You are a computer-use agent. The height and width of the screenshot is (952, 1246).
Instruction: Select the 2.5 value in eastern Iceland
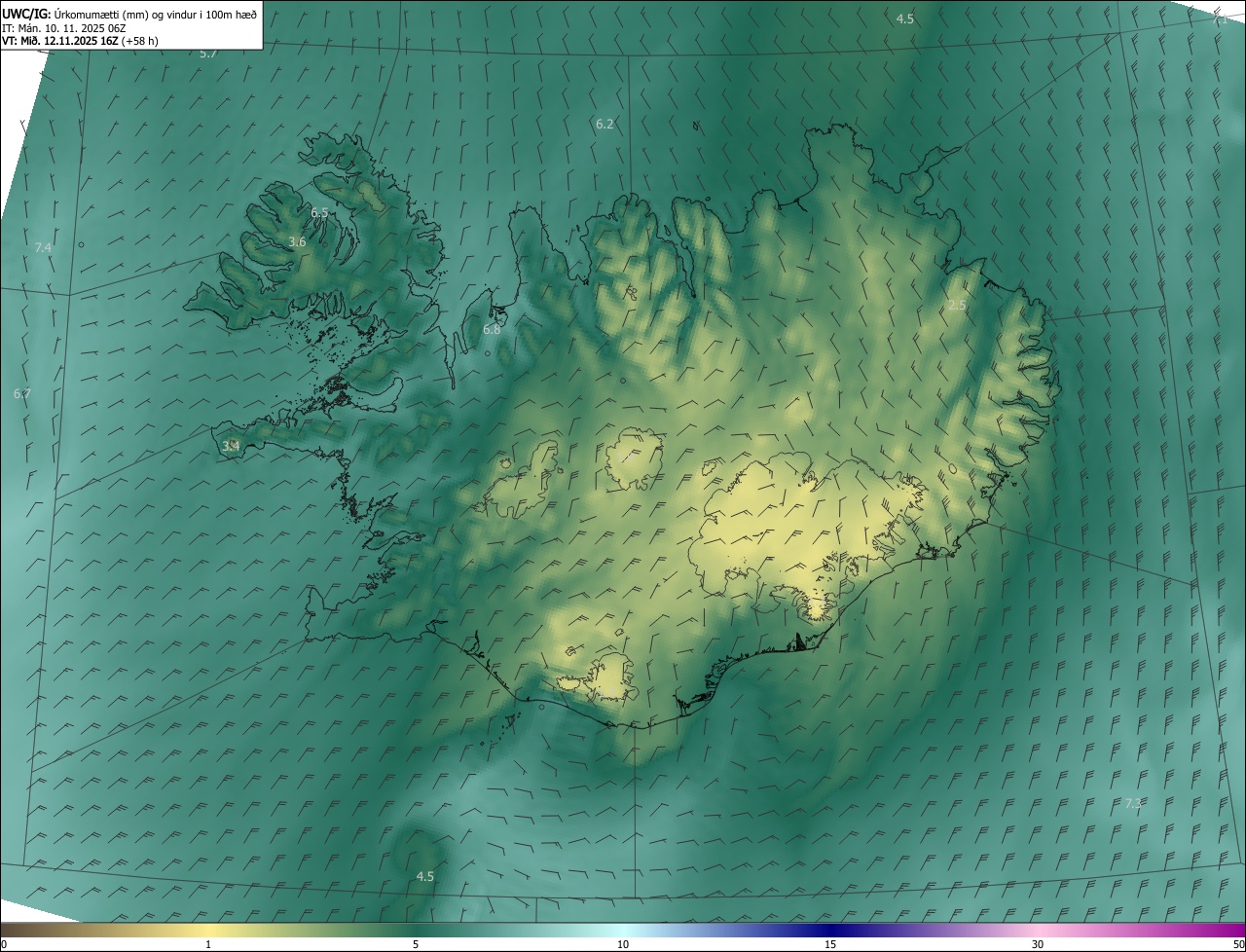click(957, 305)
